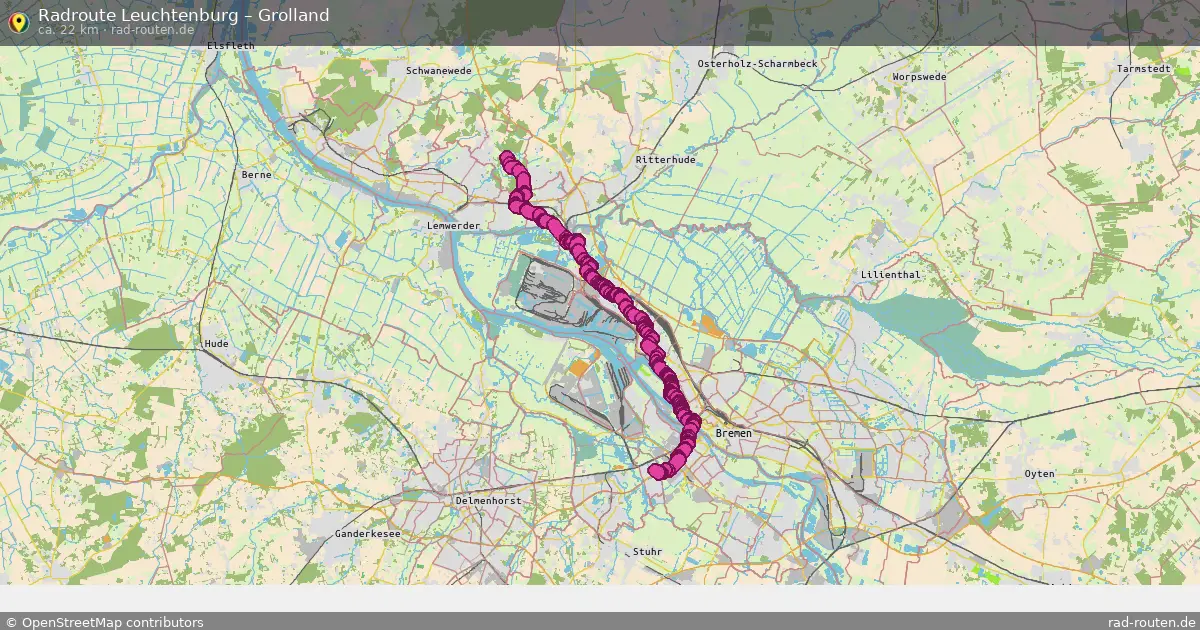Click the title Radroute Leuchtenburg – Grolland
Image resolution: width=1200 pixels, height=630 pixels.
coord(184,15)
